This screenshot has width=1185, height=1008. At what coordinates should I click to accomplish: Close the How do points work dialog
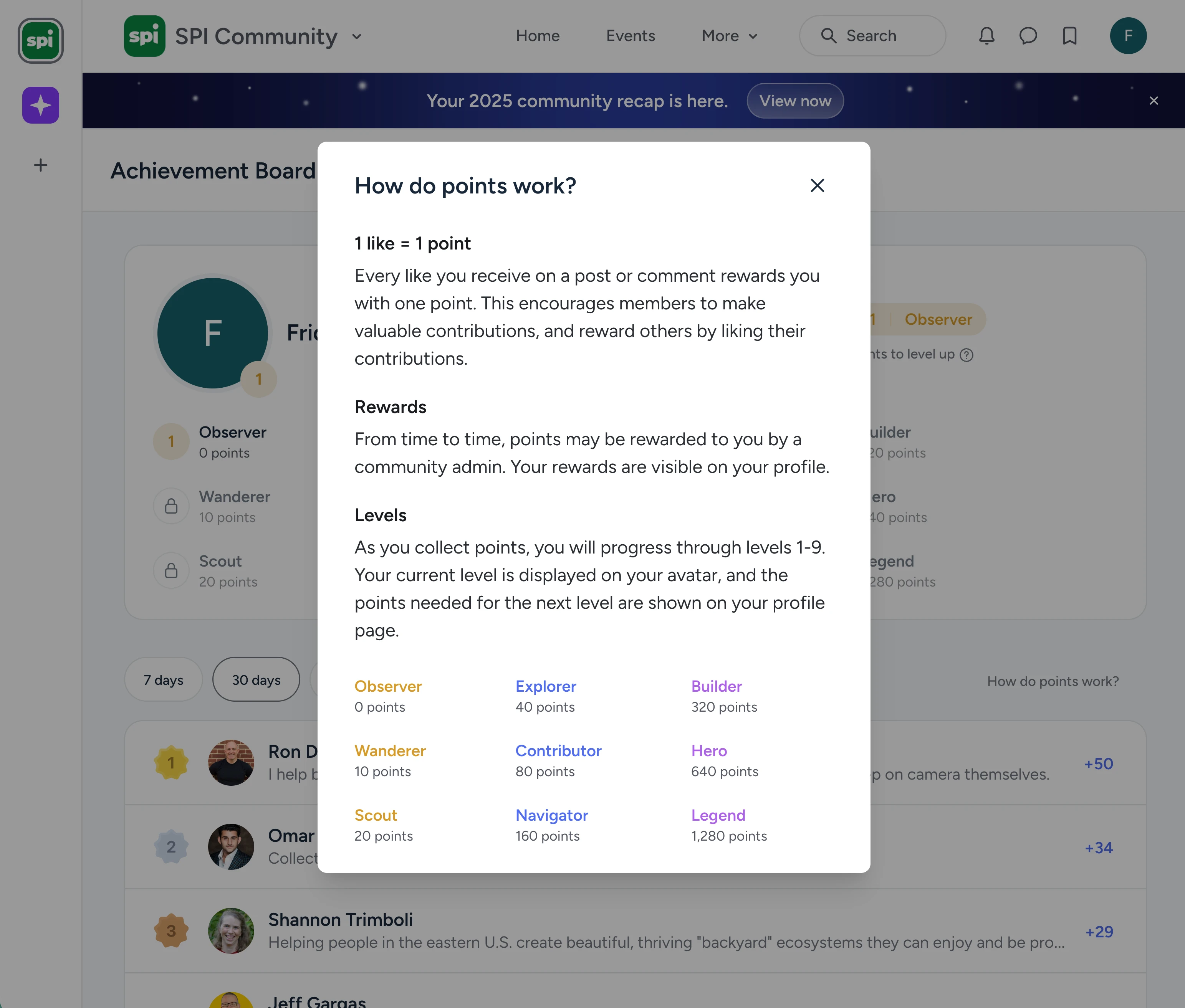click(817, 185)
